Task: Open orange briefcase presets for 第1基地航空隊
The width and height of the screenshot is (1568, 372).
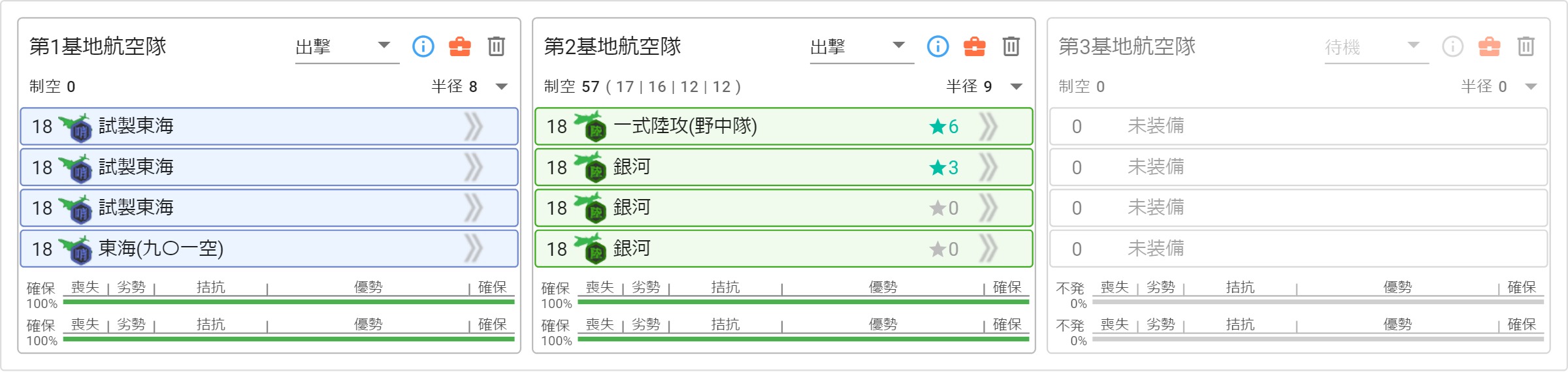Action: click(x=460, y=46)
